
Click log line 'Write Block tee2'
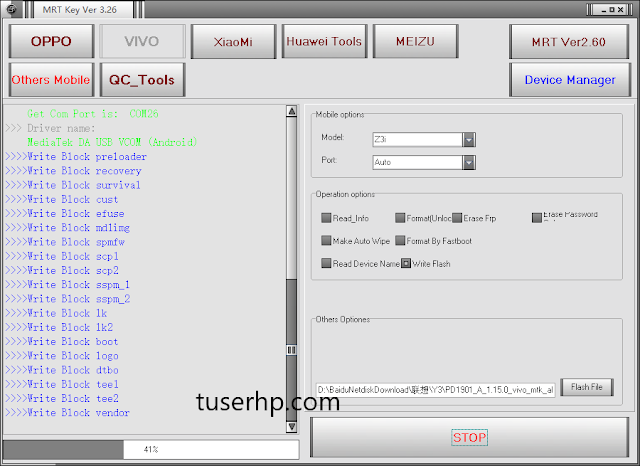click(62, 399)
